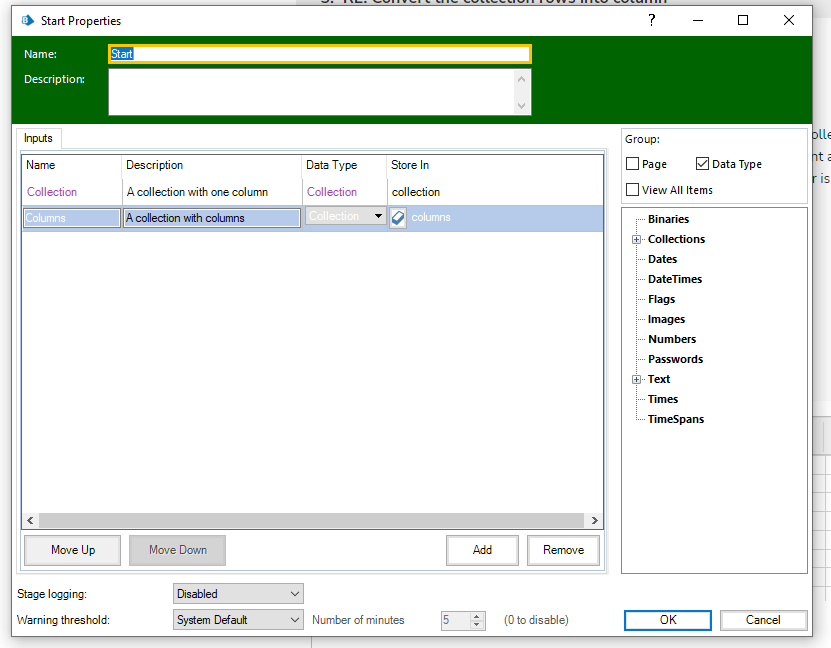
Task: Click the Move Down button
Action: [178, 550]
